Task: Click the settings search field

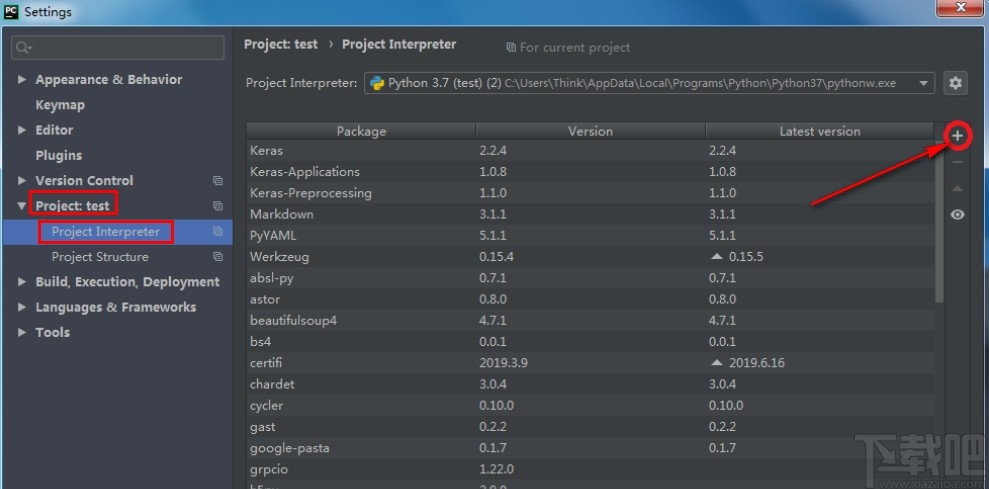Action: 118,47
